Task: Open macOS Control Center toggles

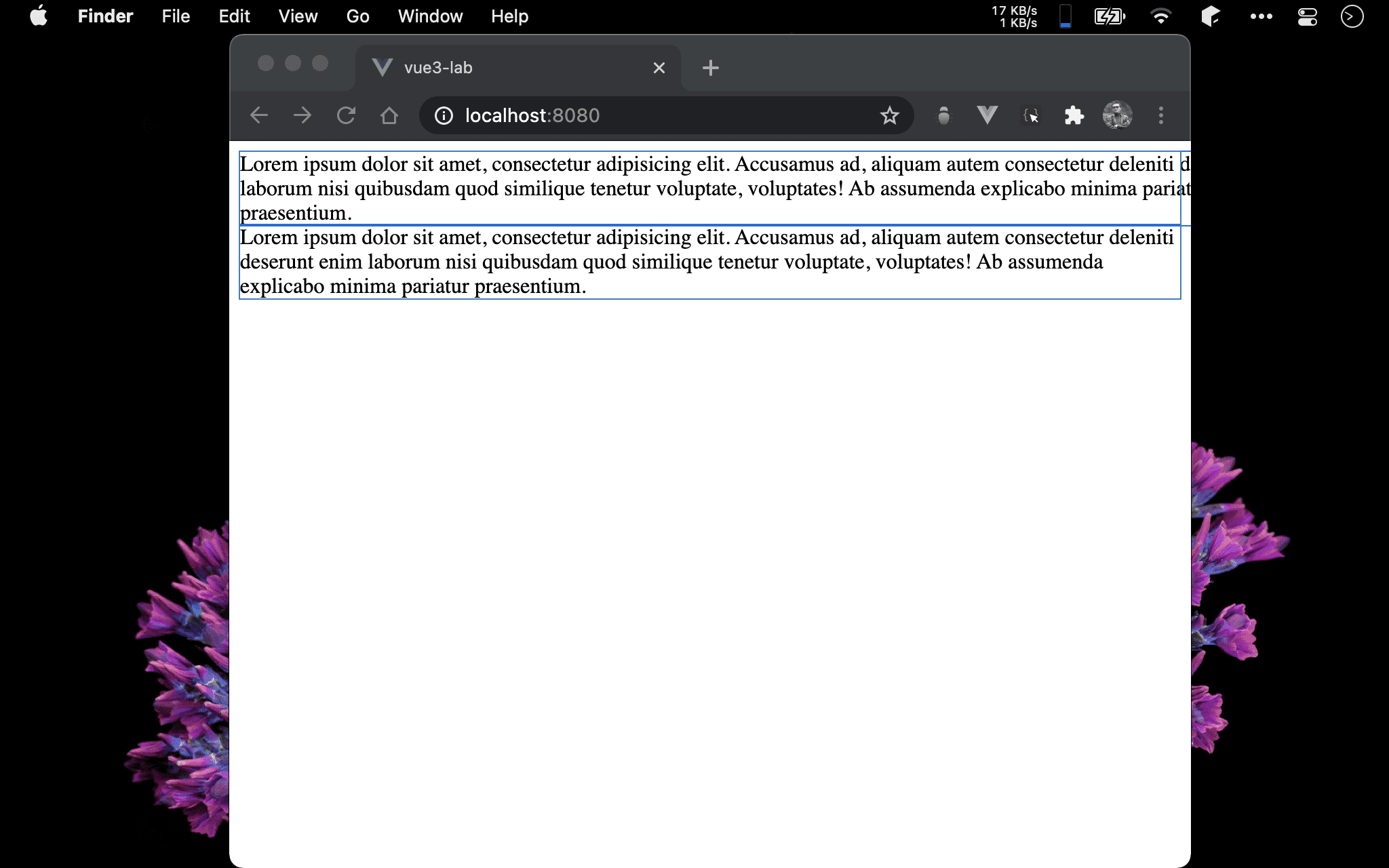Action: [x=1307, y=16]
